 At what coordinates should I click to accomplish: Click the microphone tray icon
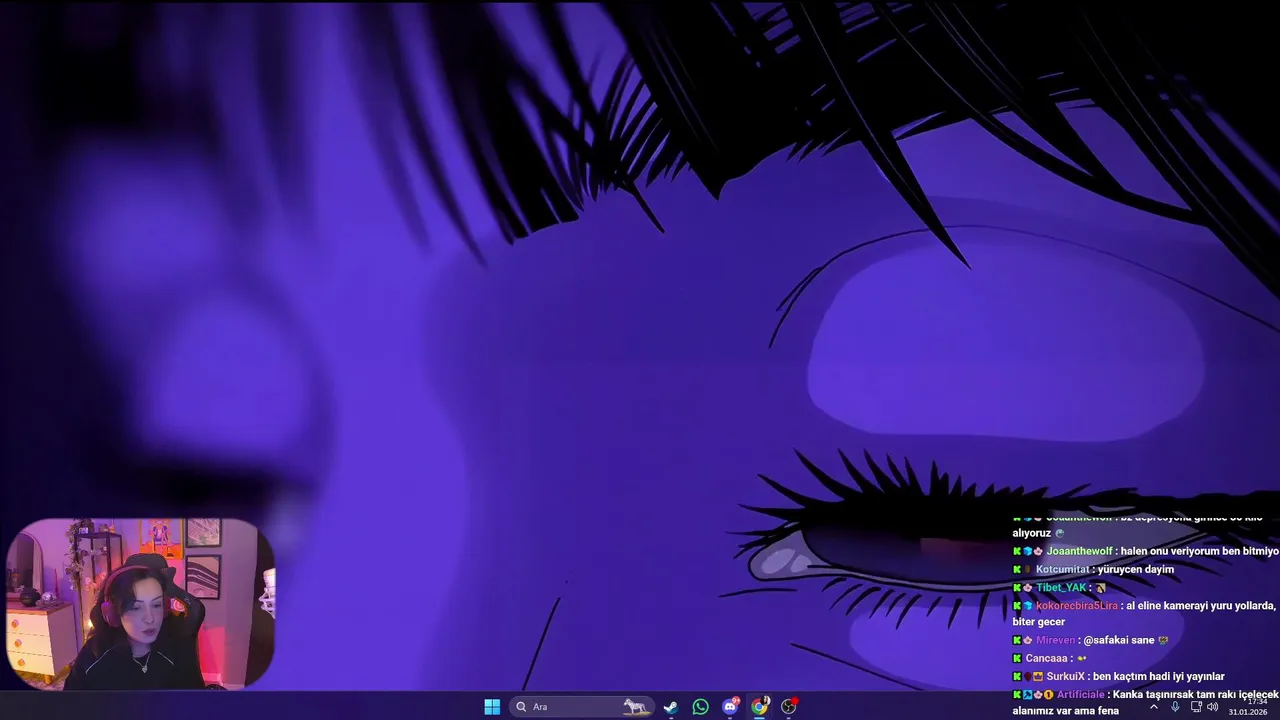pos(1175,707)
